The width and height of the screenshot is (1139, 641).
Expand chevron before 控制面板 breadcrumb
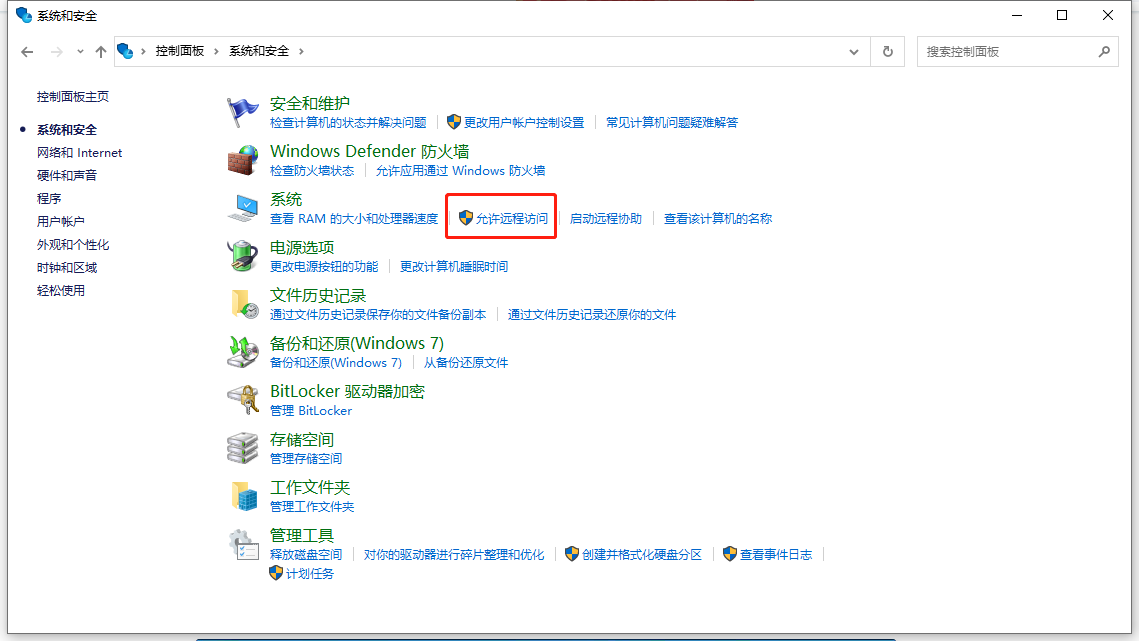143,51
